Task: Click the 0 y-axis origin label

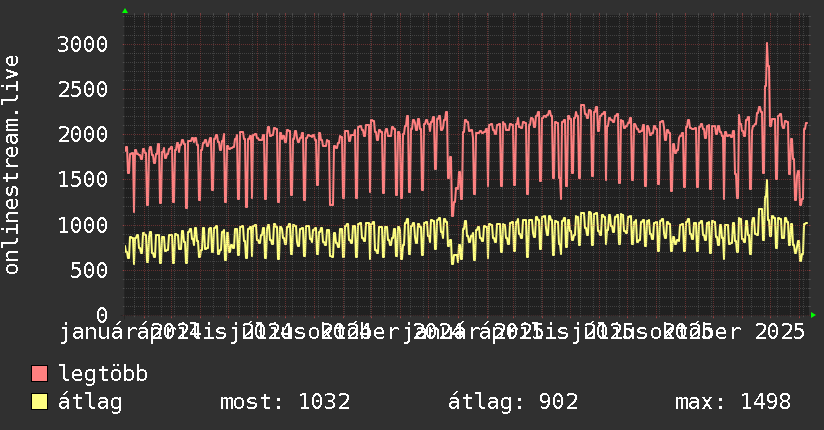Action: tap(102, 315)
